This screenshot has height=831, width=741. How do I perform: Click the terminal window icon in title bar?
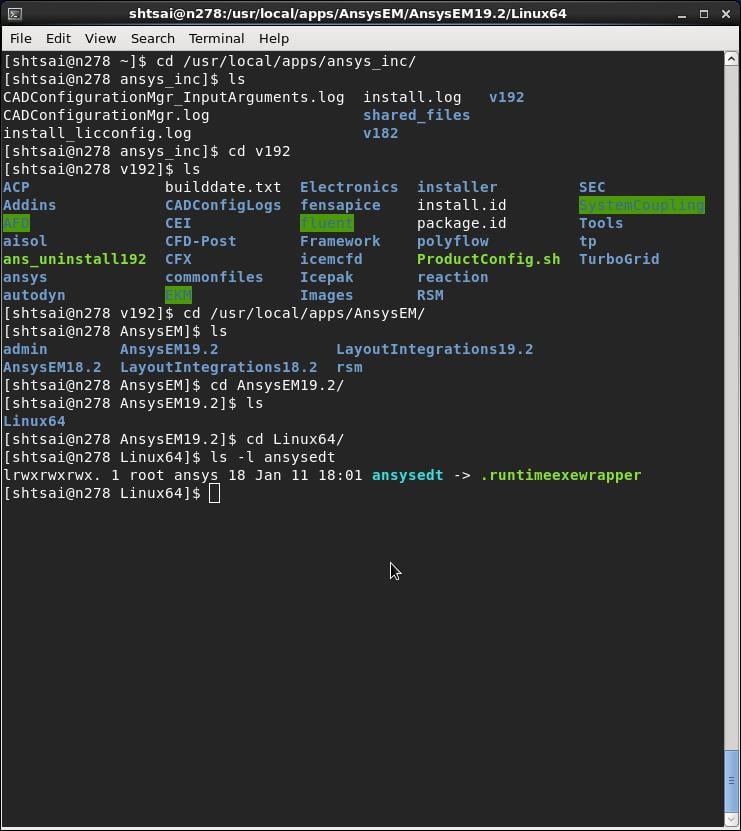coord(15,13)
